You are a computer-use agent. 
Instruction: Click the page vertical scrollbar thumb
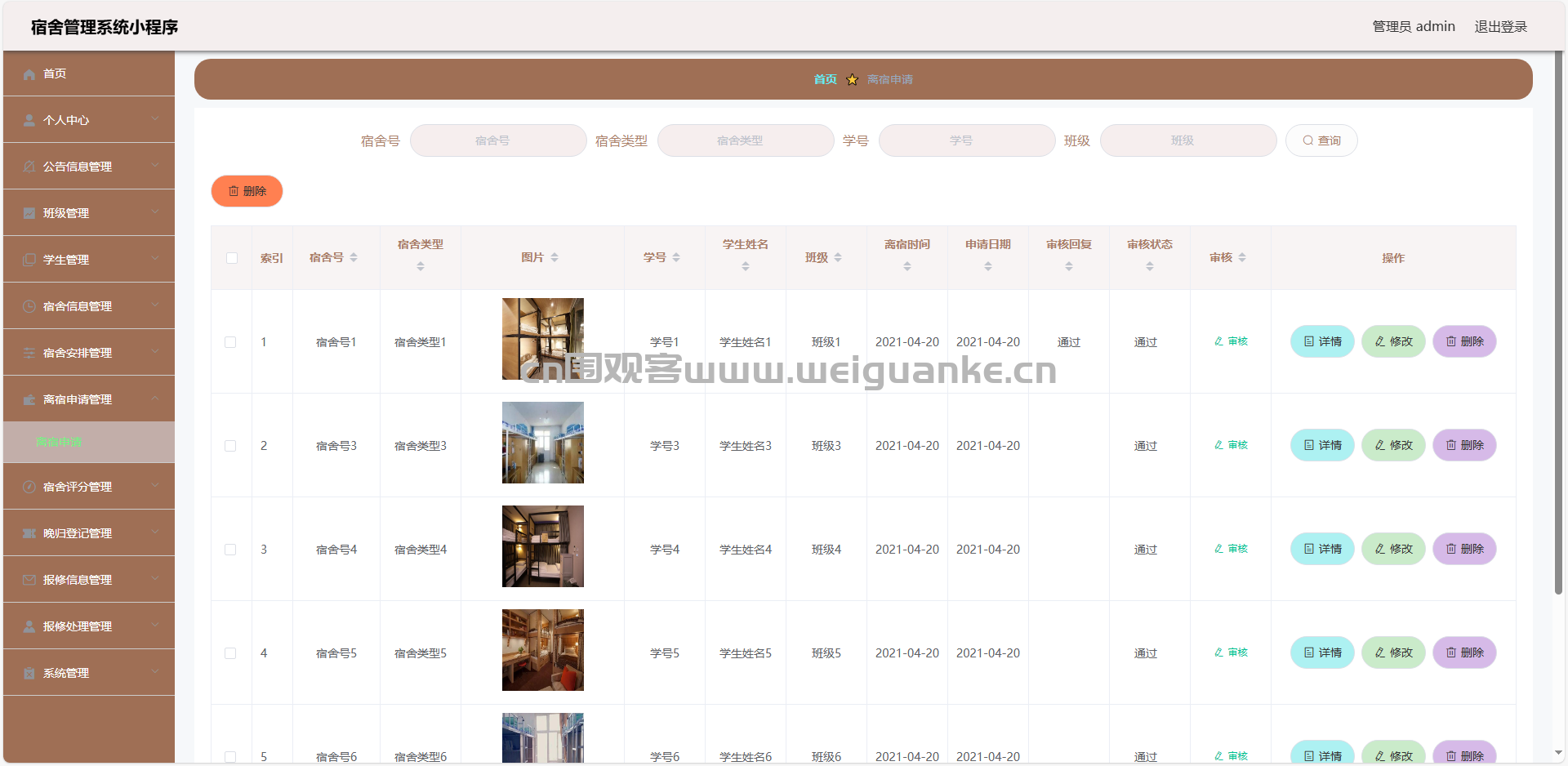1558,323
